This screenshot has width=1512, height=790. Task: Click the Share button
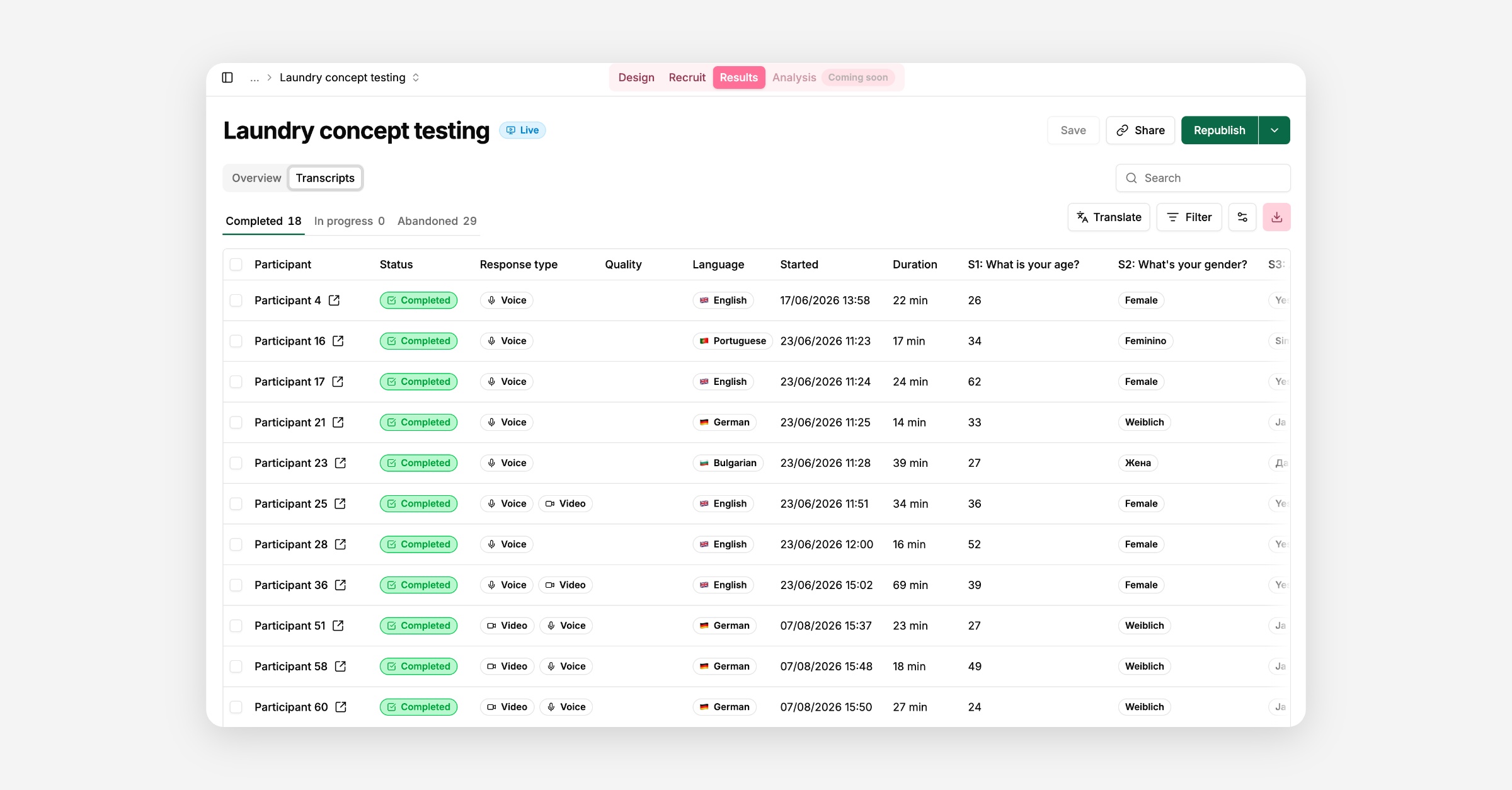coord(1140,130)
